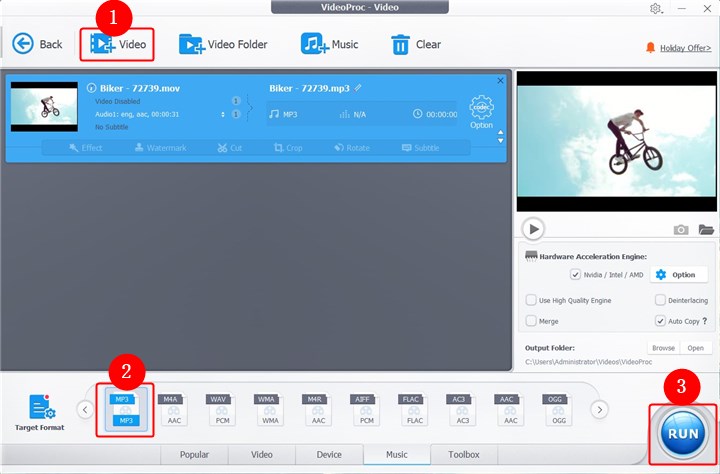The height and width of the screenshot is (474, 720).
Task: Show more formats with right arrow
Action: point(599,409)
